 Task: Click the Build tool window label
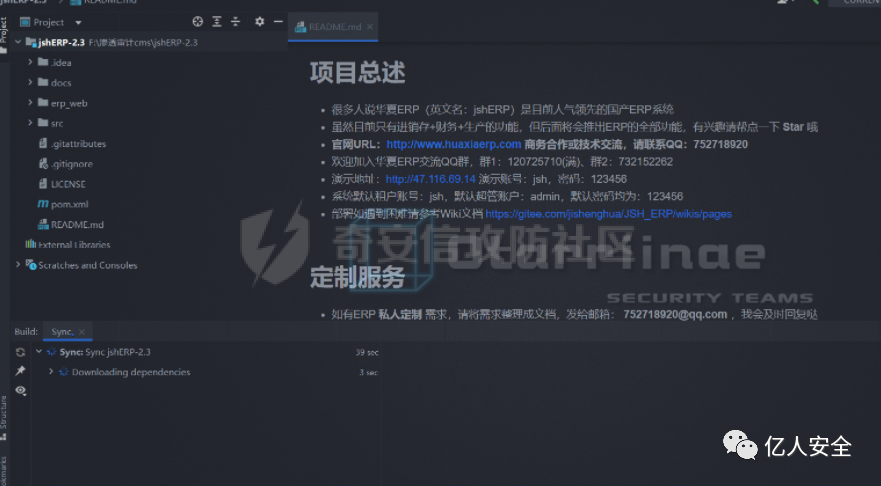pyautogui.click(x=26, y=332)
